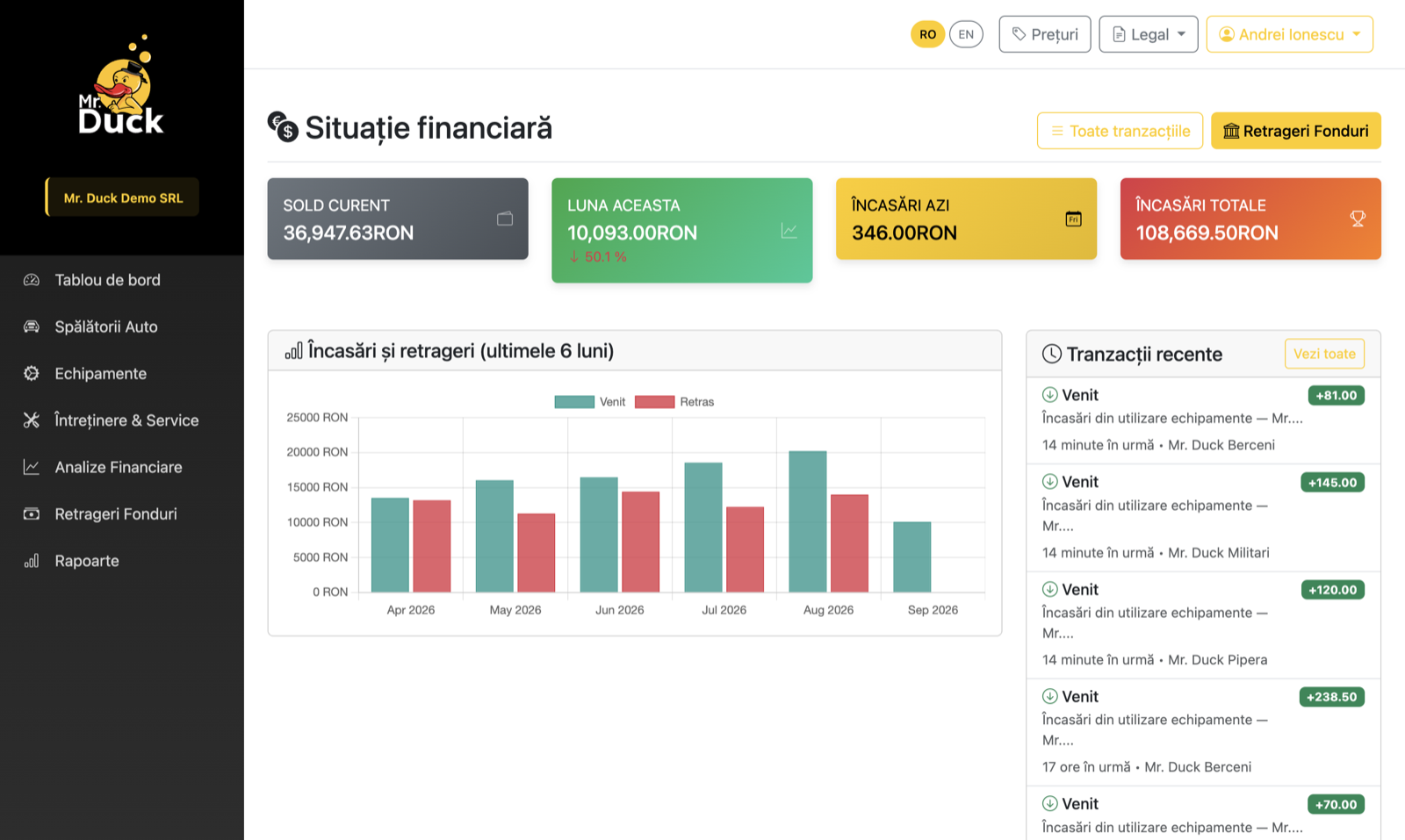Click the Rapoarte bar-chart icon
Image resolution: width=1405 pixels, height=840 pixels.
[32, 561]
